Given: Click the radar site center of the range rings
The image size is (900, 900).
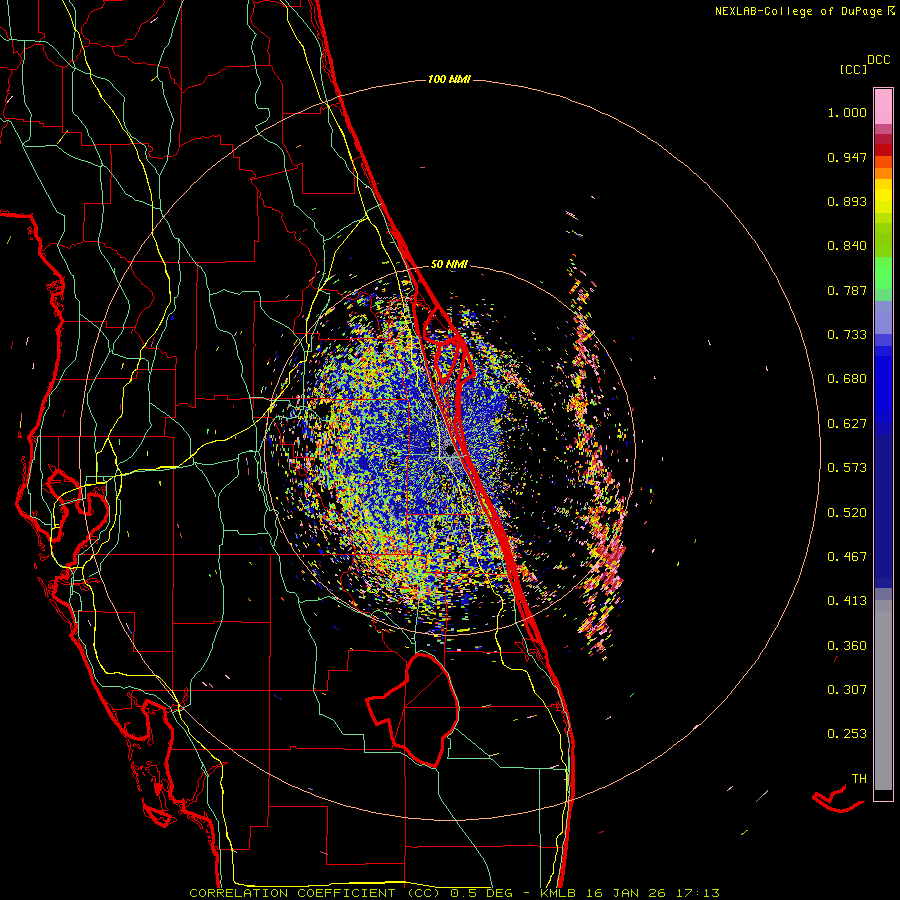Looking at the screenshot, I should pos(451,451).
